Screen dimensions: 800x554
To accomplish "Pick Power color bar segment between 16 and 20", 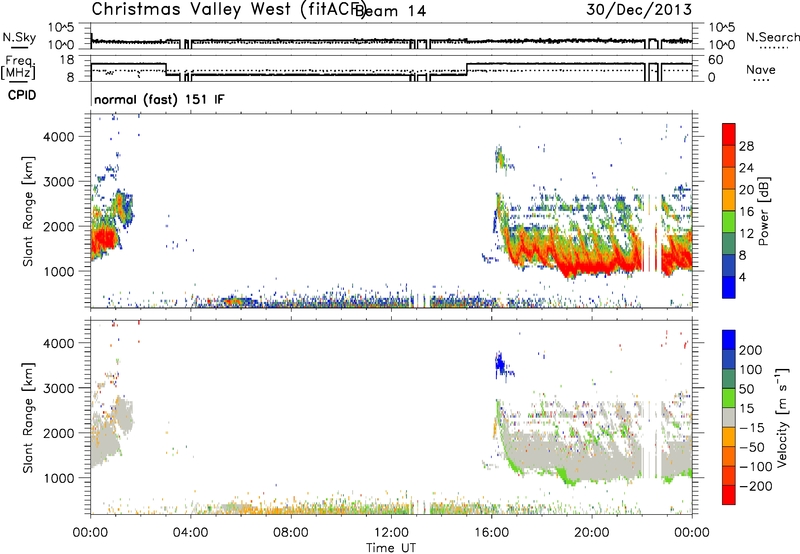I will point(729,200).
